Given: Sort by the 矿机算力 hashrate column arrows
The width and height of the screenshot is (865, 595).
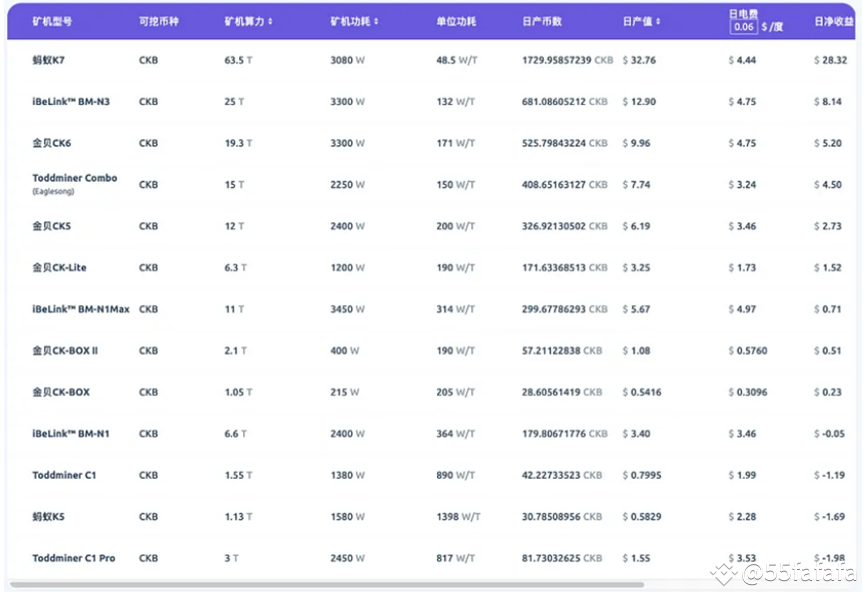Looking at the screenshot, I should point(270,22).
